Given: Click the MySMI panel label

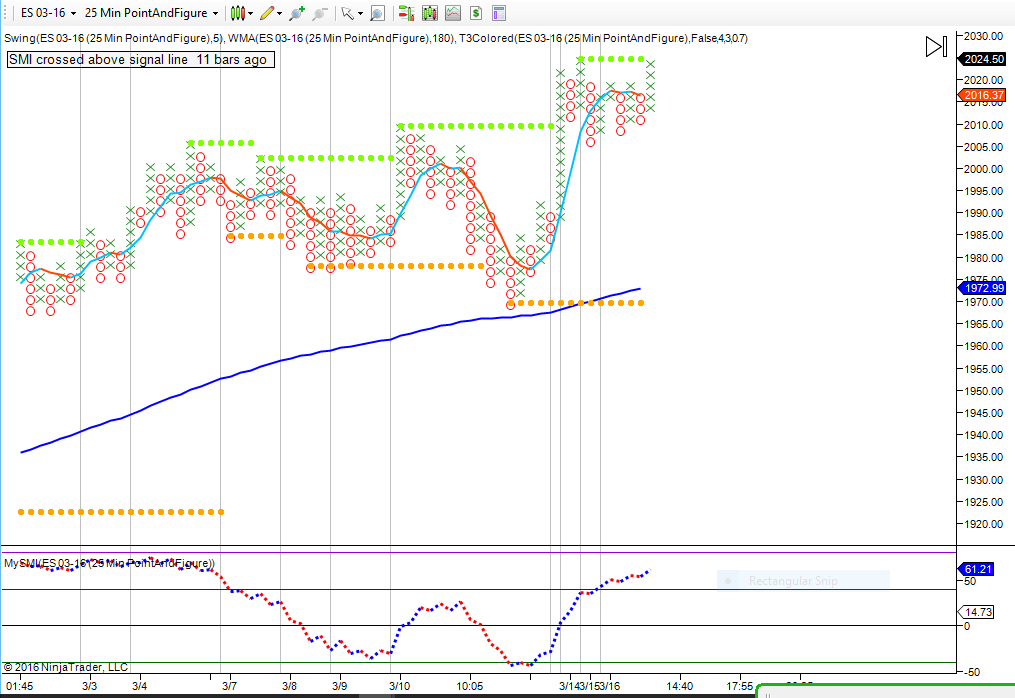Looking at the screenshot, I should (109, 563).
